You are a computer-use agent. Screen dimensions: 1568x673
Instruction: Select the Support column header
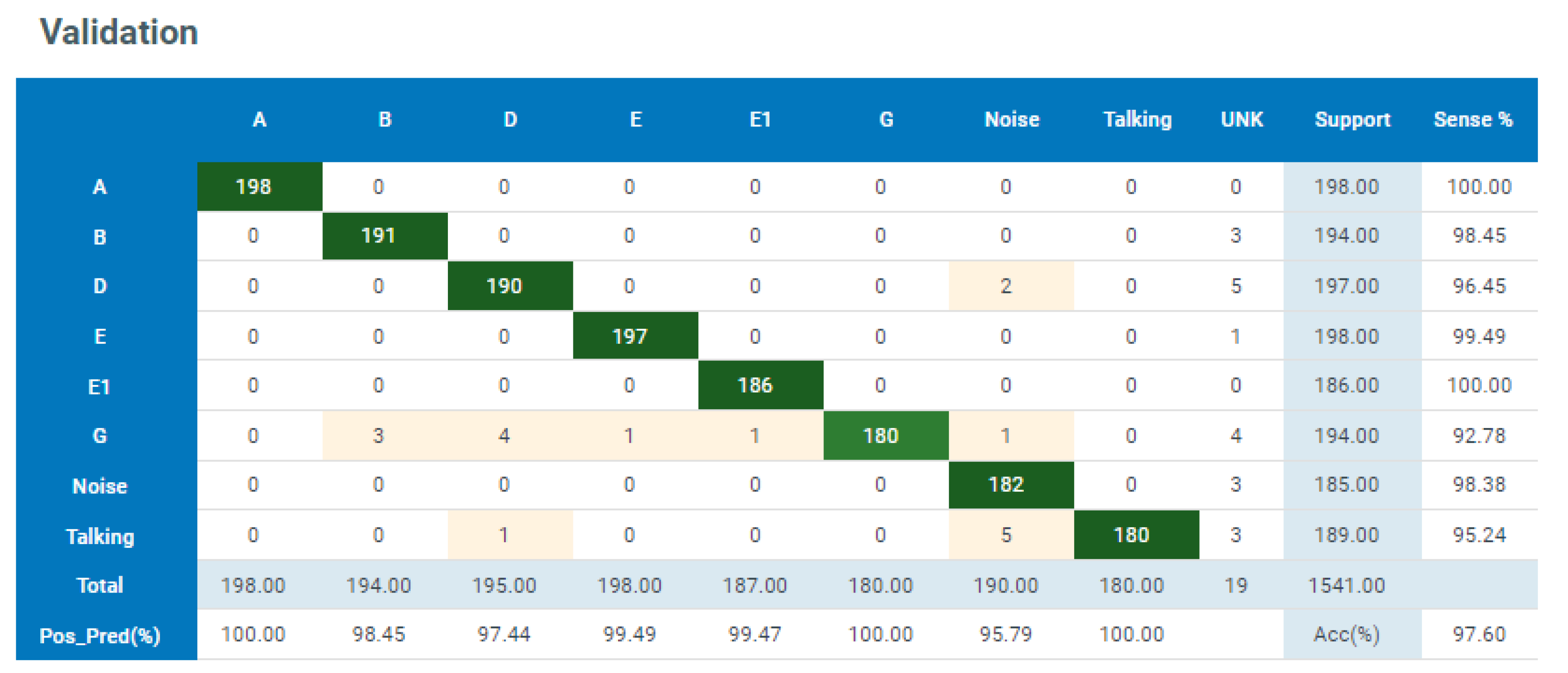[x=1352, y=119]
